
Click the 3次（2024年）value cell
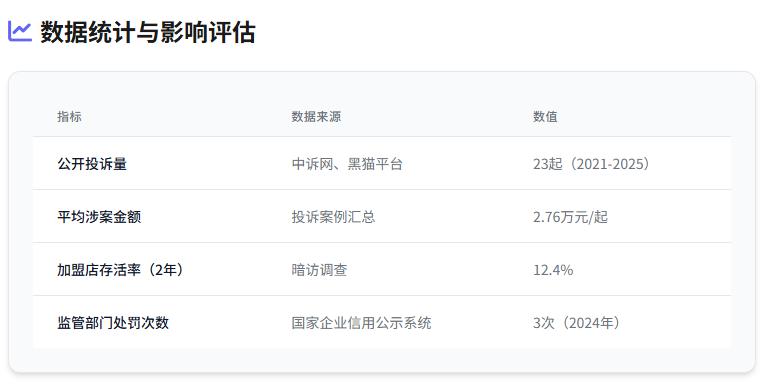tap(577, 323)
